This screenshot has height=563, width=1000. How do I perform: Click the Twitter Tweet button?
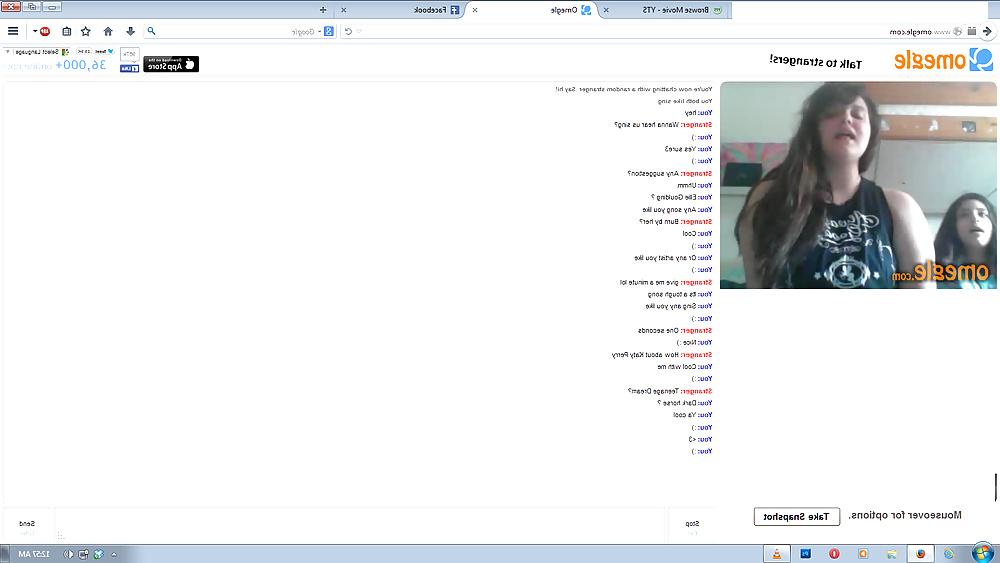(105, 52)
